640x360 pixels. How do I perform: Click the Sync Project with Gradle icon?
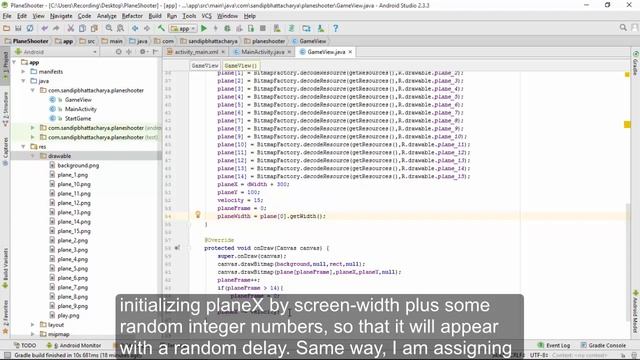click(291, 28)
